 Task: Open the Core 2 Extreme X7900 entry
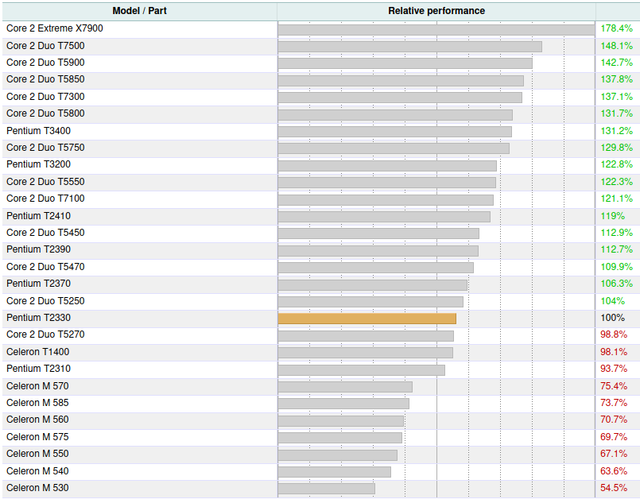click(x=54, y=28)
